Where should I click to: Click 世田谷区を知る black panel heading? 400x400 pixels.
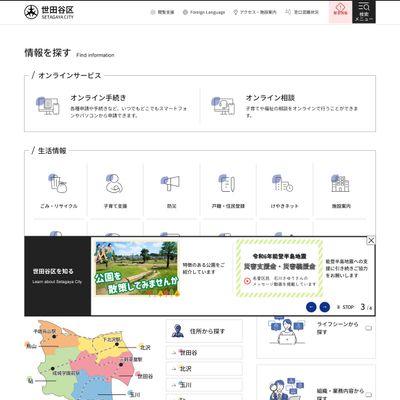pyautogui.click(x=53, y=271)
